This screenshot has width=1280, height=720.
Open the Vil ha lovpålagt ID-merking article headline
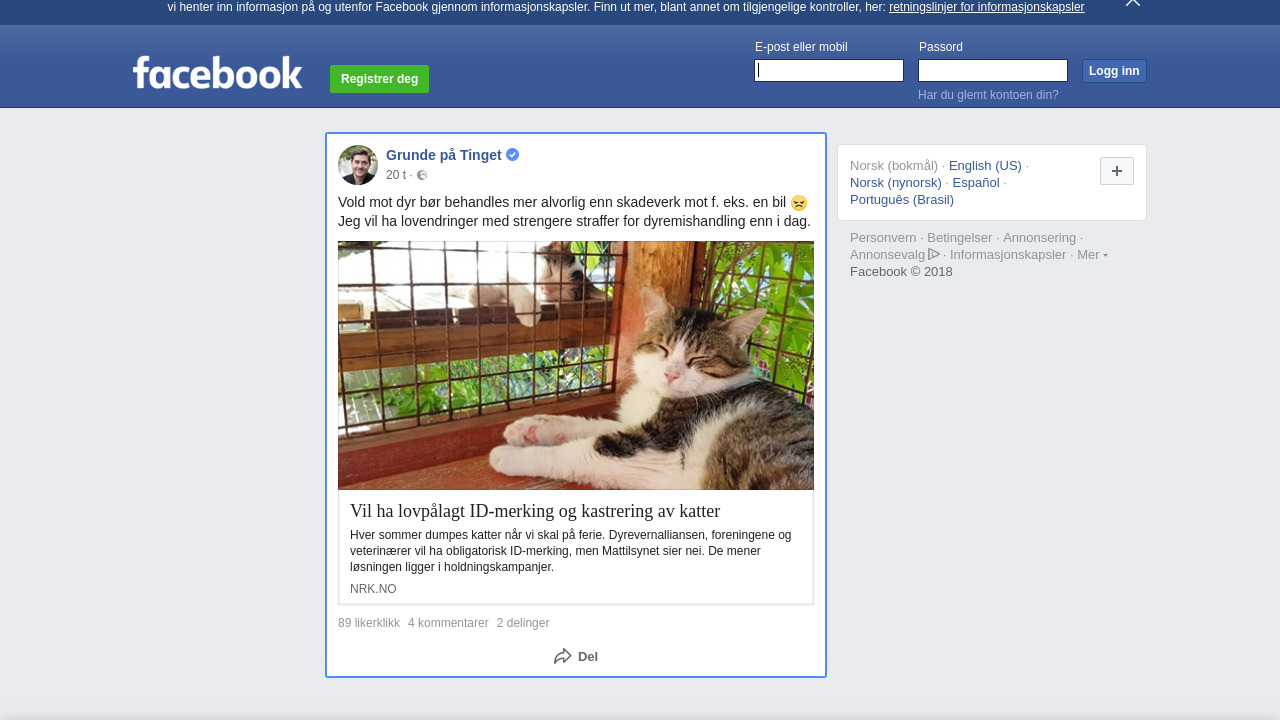[x=535, y=511]
